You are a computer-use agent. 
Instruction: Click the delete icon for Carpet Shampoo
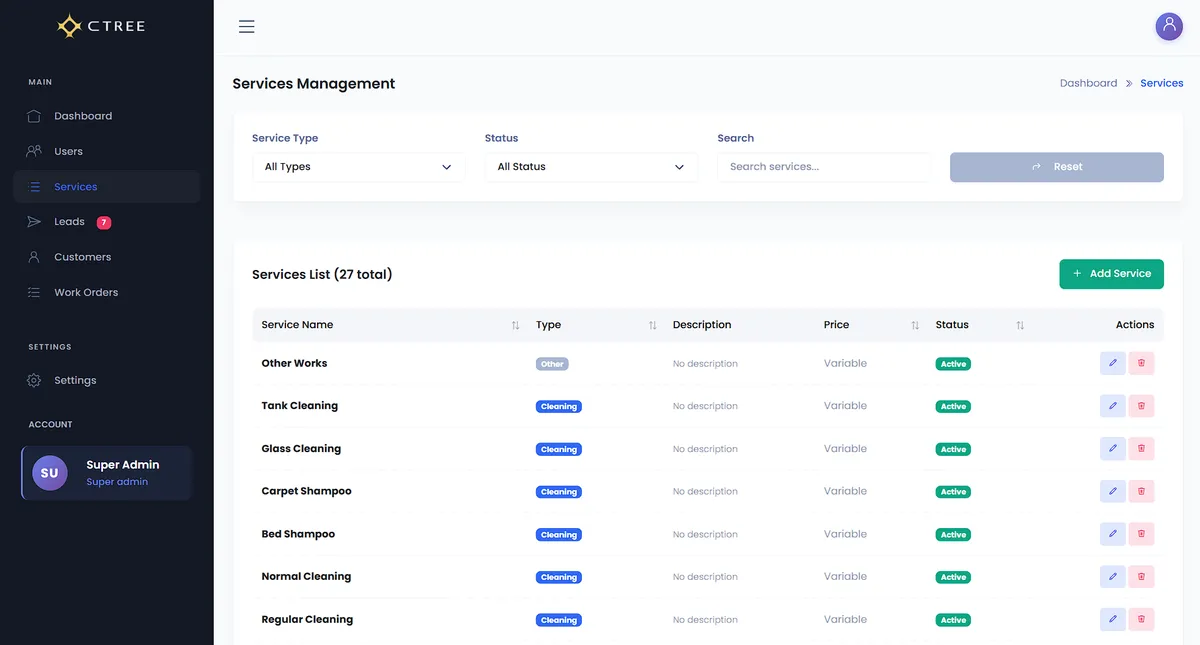[x=1141, y=491]
